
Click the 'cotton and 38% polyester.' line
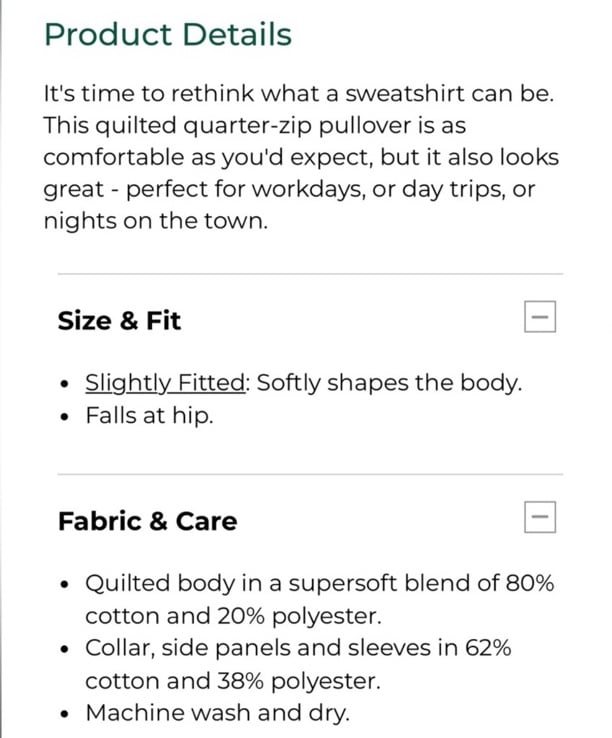pyautogui.click(x=233, y=681)
